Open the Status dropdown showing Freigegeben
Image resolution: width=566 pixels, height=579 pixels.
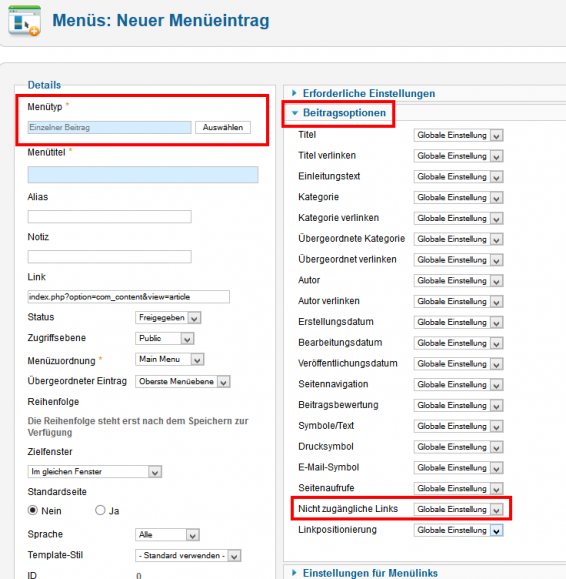coord(168,318)
